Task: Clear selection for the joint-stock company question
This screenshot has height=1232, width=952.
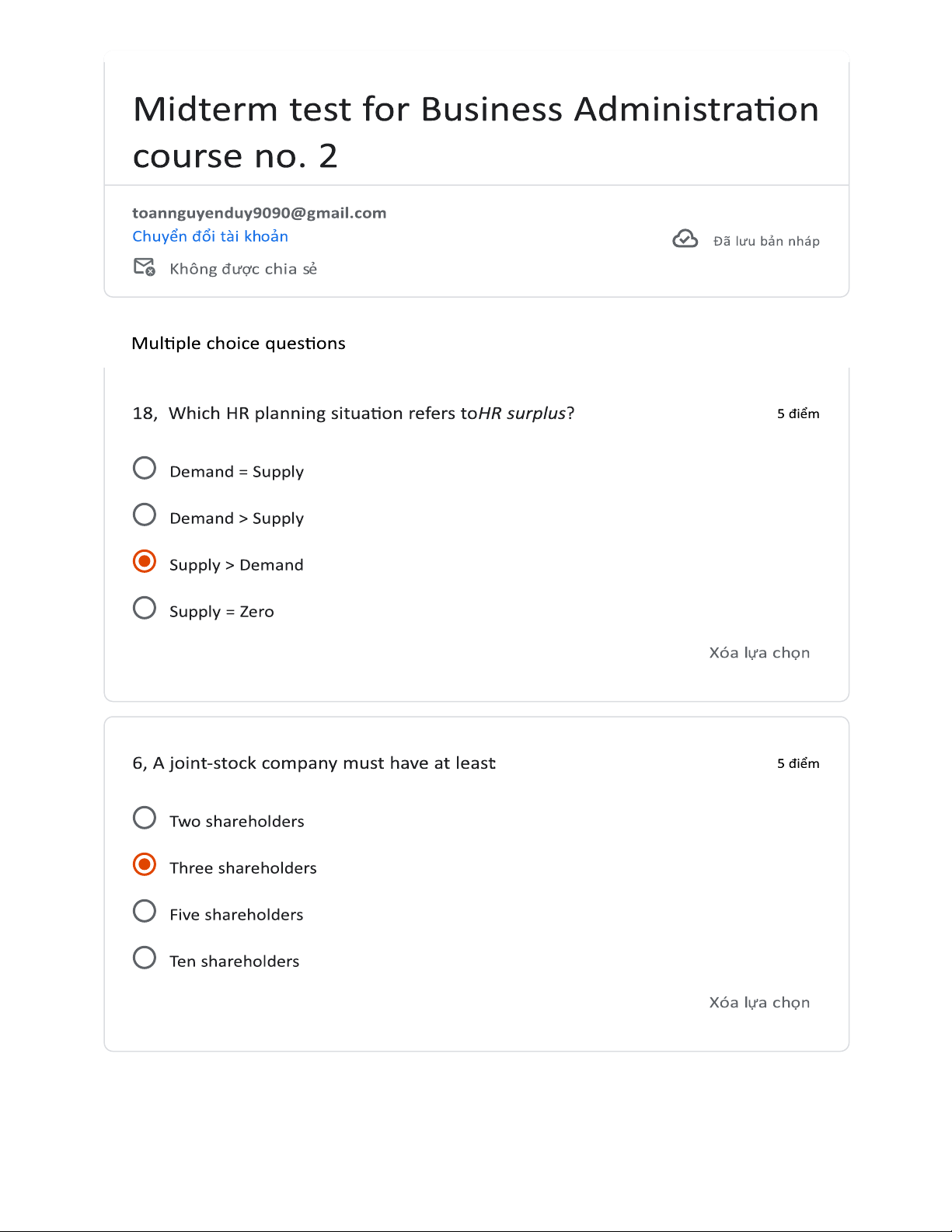Action: [x=758, y=1003]
